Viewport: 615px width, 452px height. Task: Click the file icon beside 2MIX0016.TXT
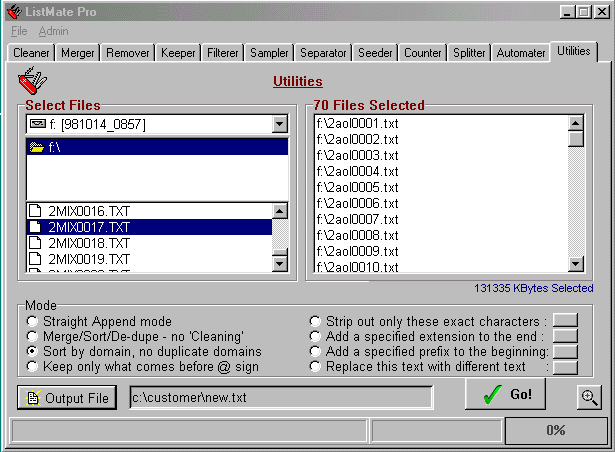point(35,211)
